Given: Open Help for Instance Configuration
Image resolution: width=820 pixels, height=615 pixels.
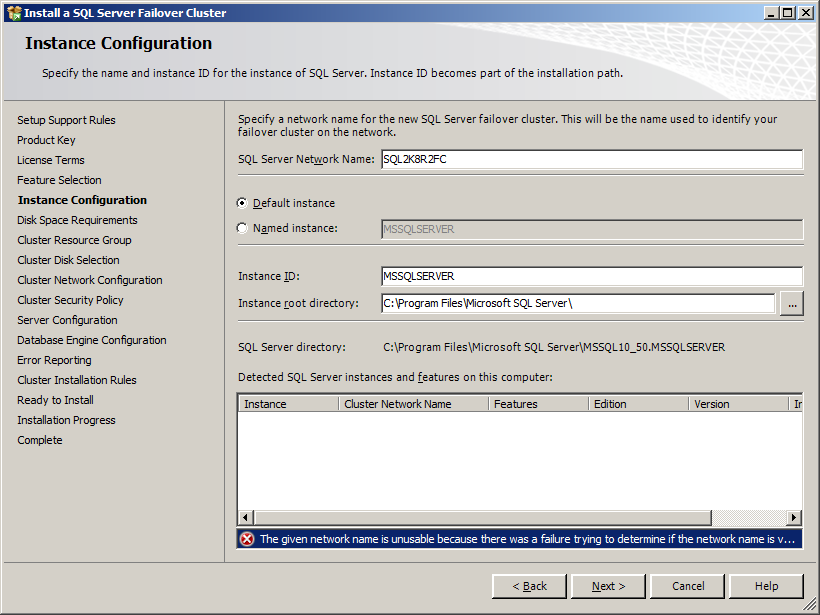Looking at the screenshot, I should coord(766,586).
